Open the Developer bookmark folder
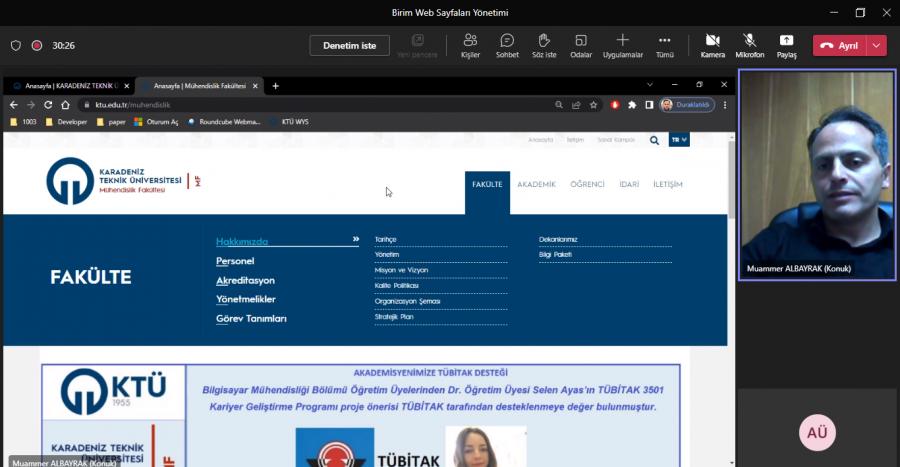The width and height of the screenshot is (900, 467). 66,122
